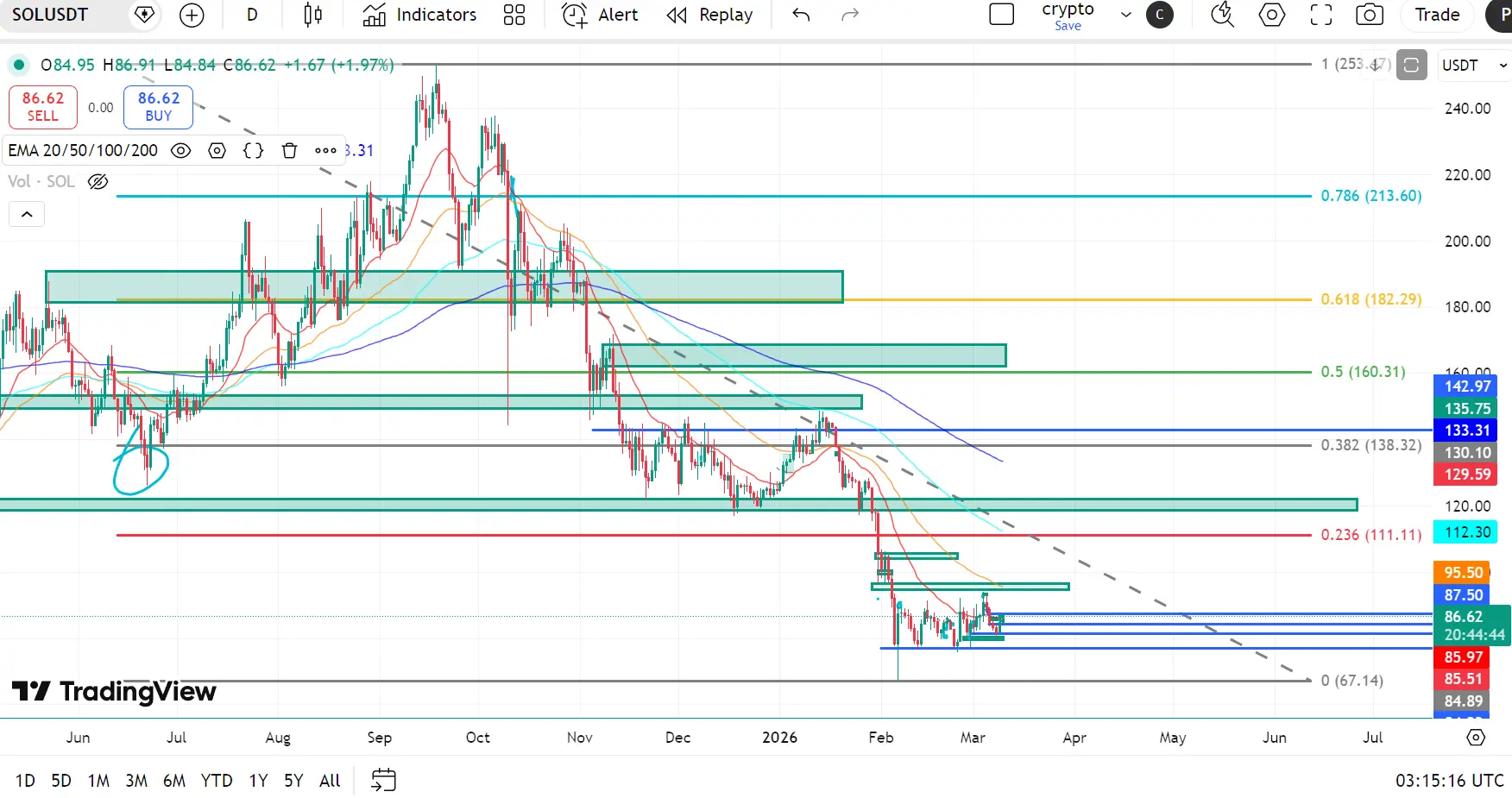Click the 0.382 (138.32) Fibonacci label
This screenshot has height=798, width=1512.
tap(1370, 445)
